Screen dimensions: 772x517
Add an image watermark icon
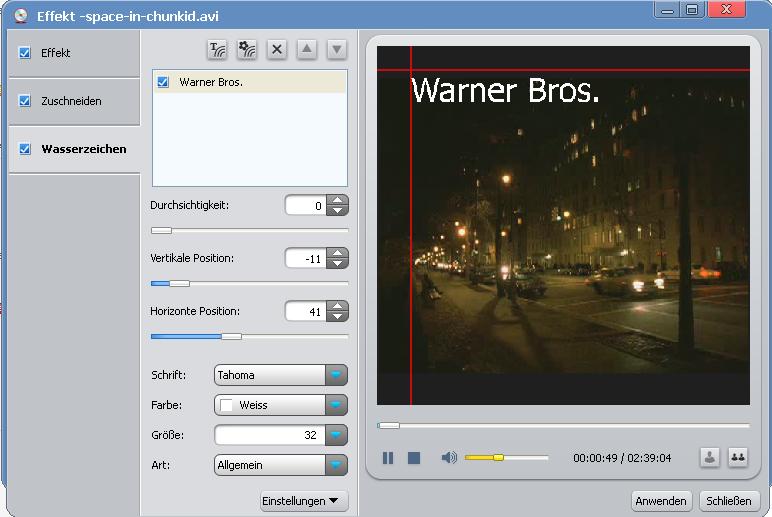coord(247,49)
